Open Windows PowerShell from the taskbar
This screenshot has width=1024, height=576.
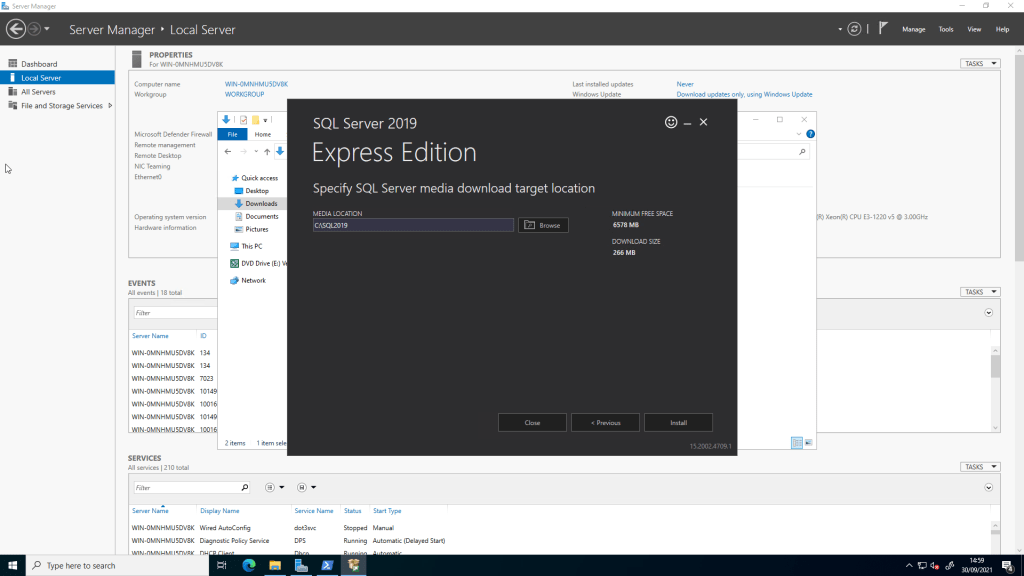tap(327, 565)
